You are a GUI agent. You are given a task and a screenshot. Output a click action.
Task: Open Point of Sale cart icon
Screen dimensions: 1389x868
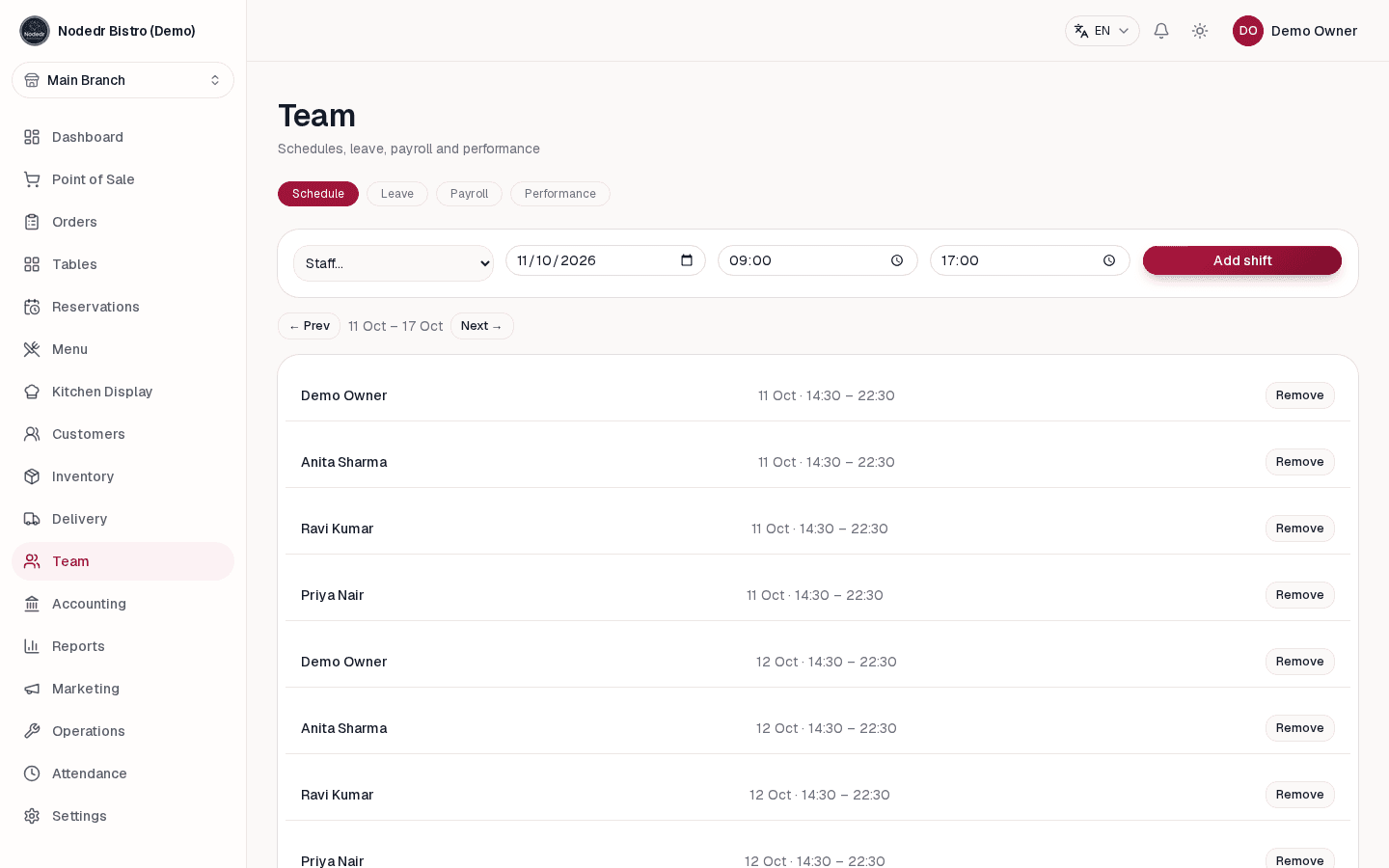tap(32, 179)
